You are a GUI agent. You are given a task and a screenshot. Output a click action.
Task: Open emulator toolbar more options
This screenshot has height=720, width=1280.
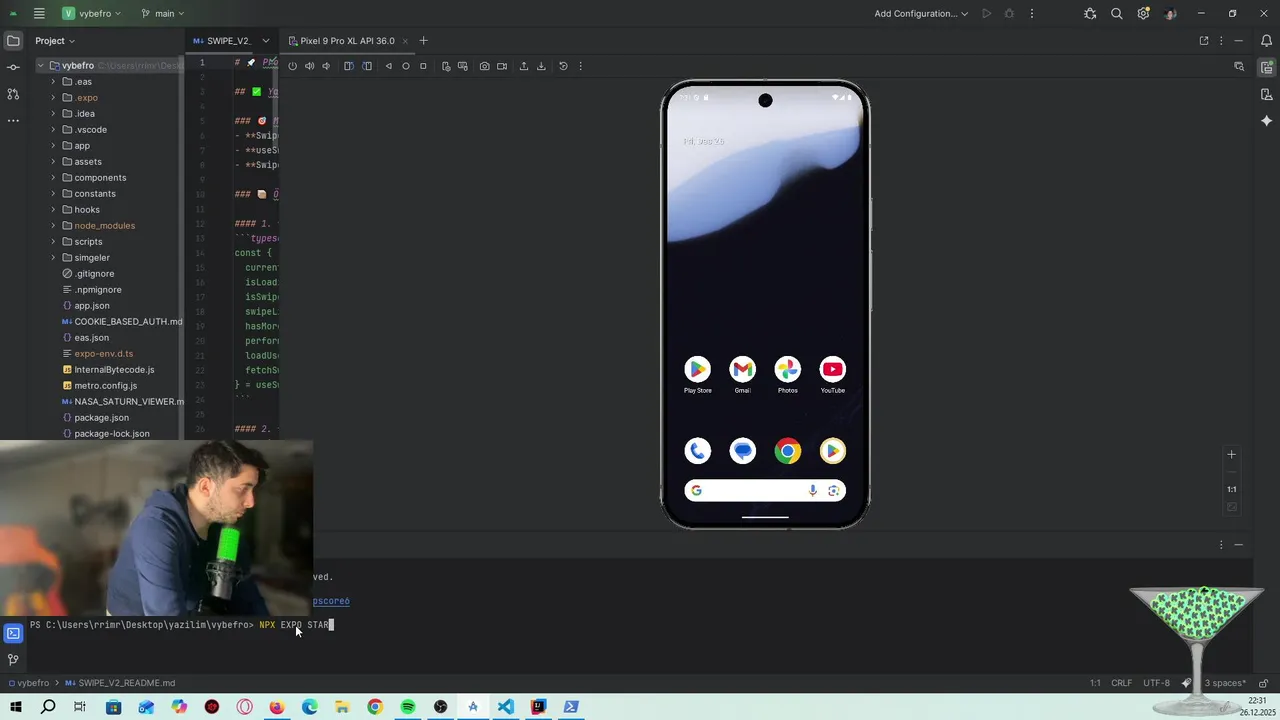click(x=580, y=66)
